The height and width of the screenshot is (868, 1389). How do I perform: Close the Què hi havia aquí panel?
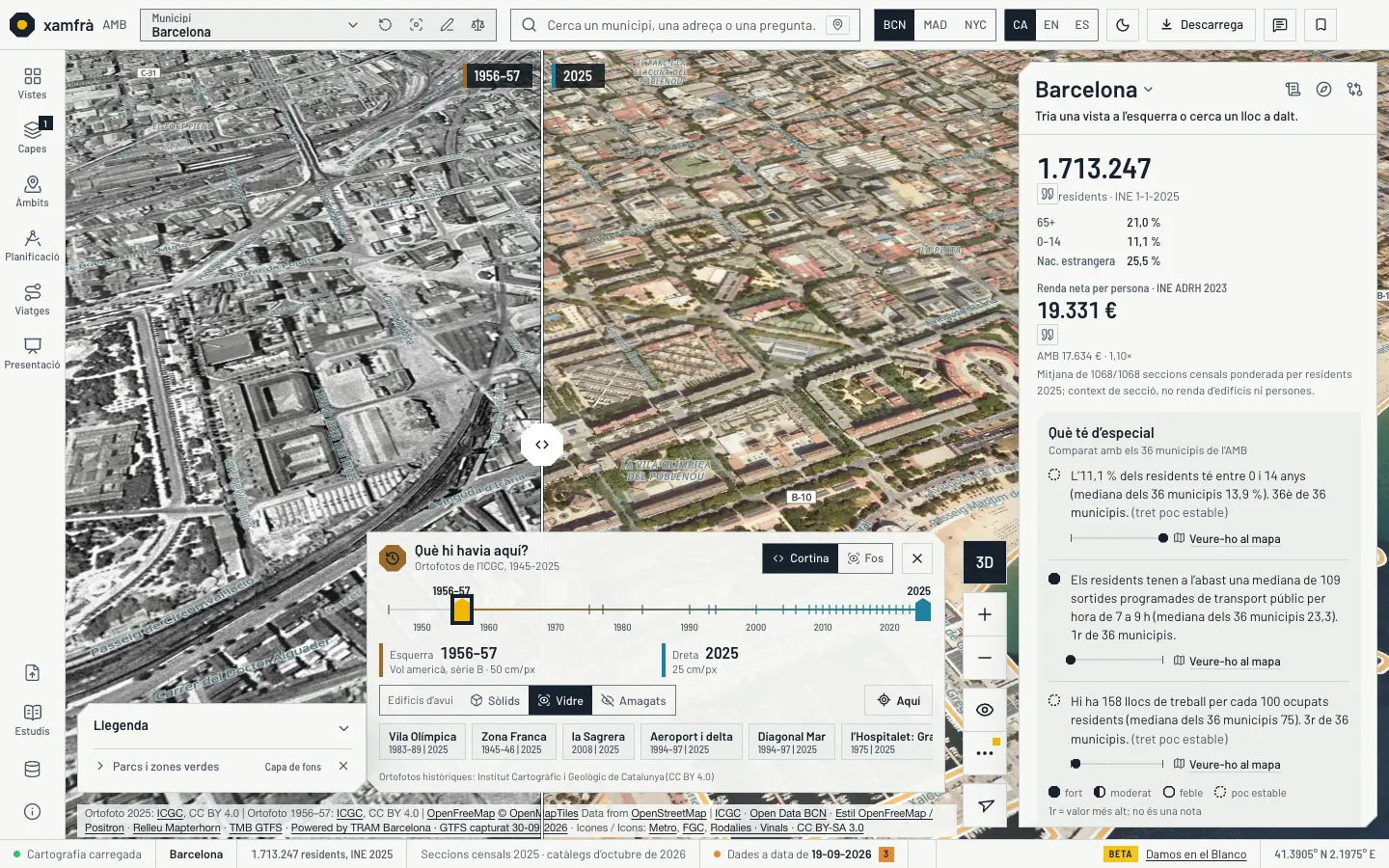917,558
